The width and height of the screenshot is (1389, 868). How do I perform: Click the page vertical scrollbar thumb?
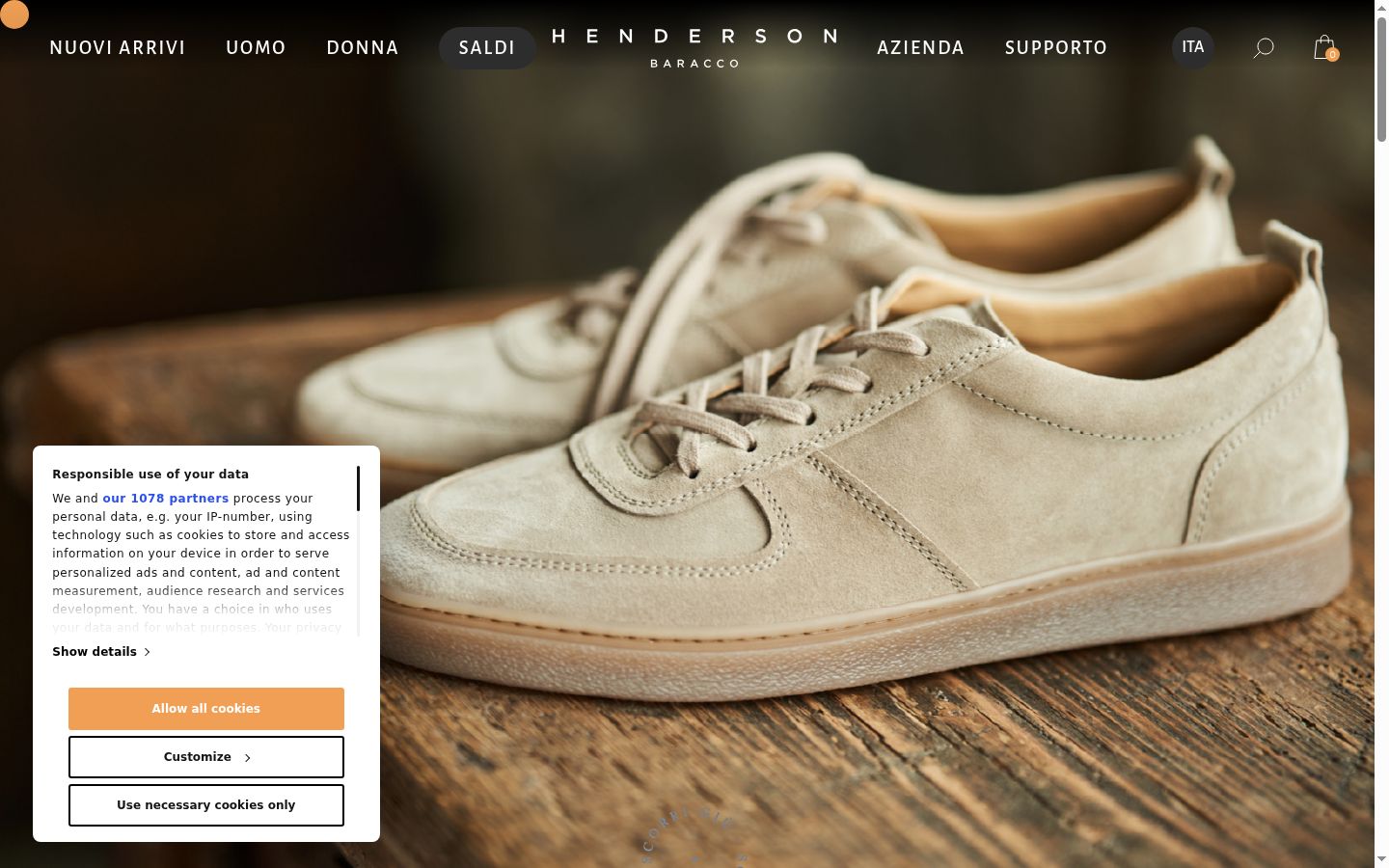[x=1381, y=79]
